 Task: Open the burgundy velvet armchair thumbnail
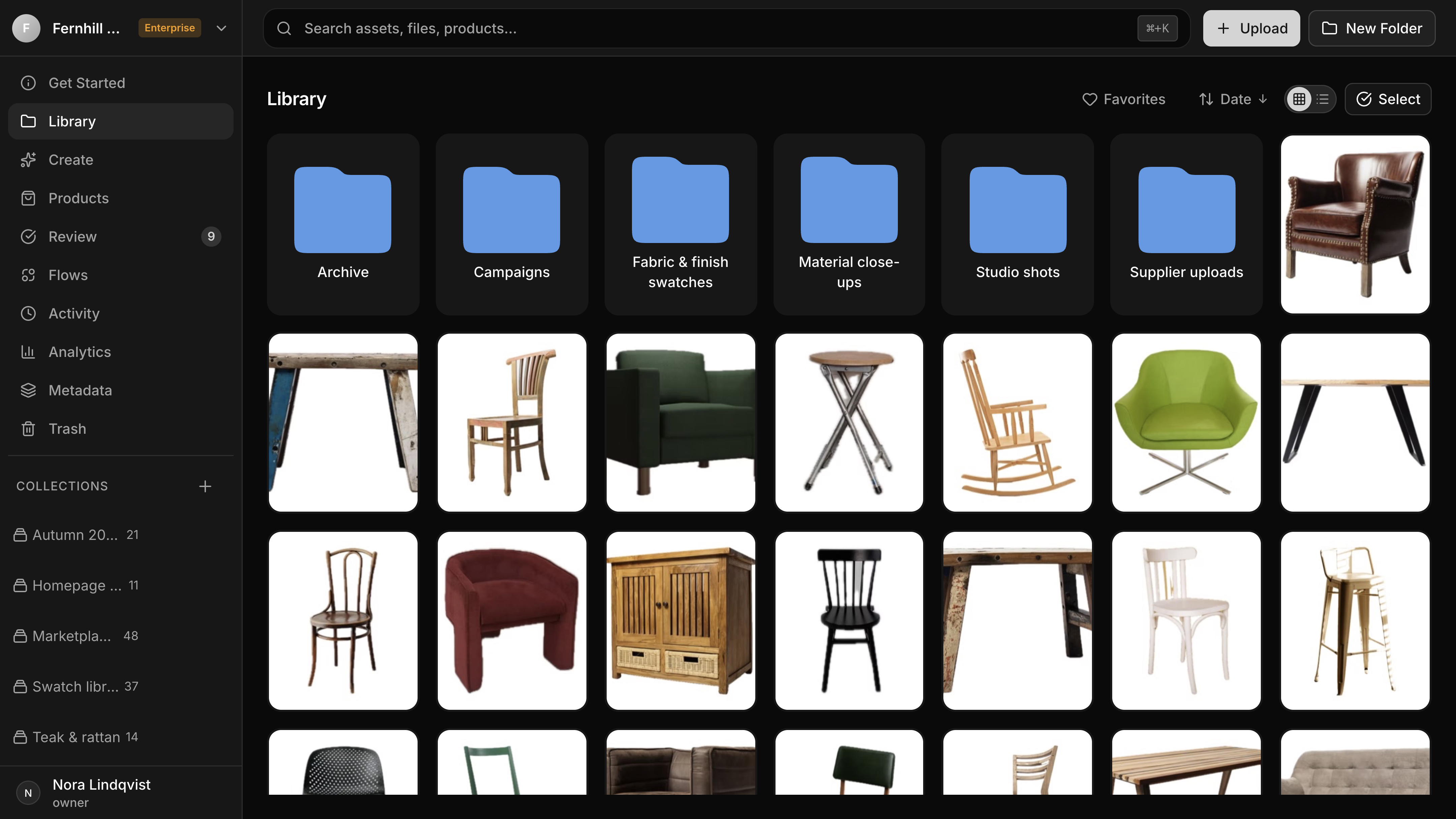(x=512, y=620)
